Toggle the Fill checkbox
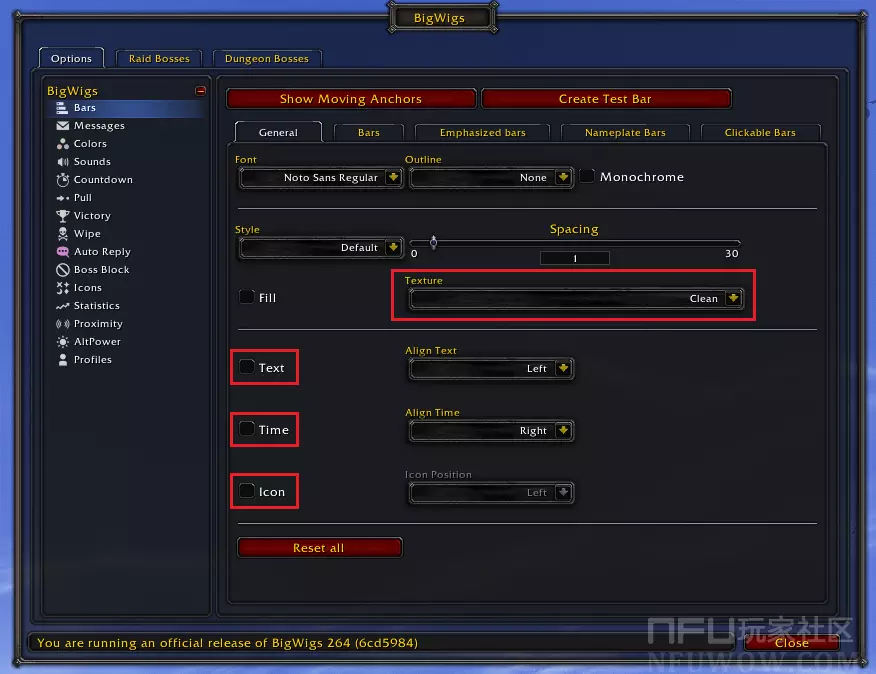This screenshot has height=674, width=876. 246,297
